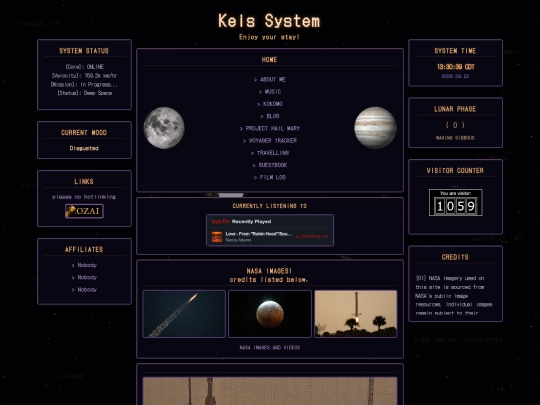Click the credits [01] NASA imagery text

454,295
